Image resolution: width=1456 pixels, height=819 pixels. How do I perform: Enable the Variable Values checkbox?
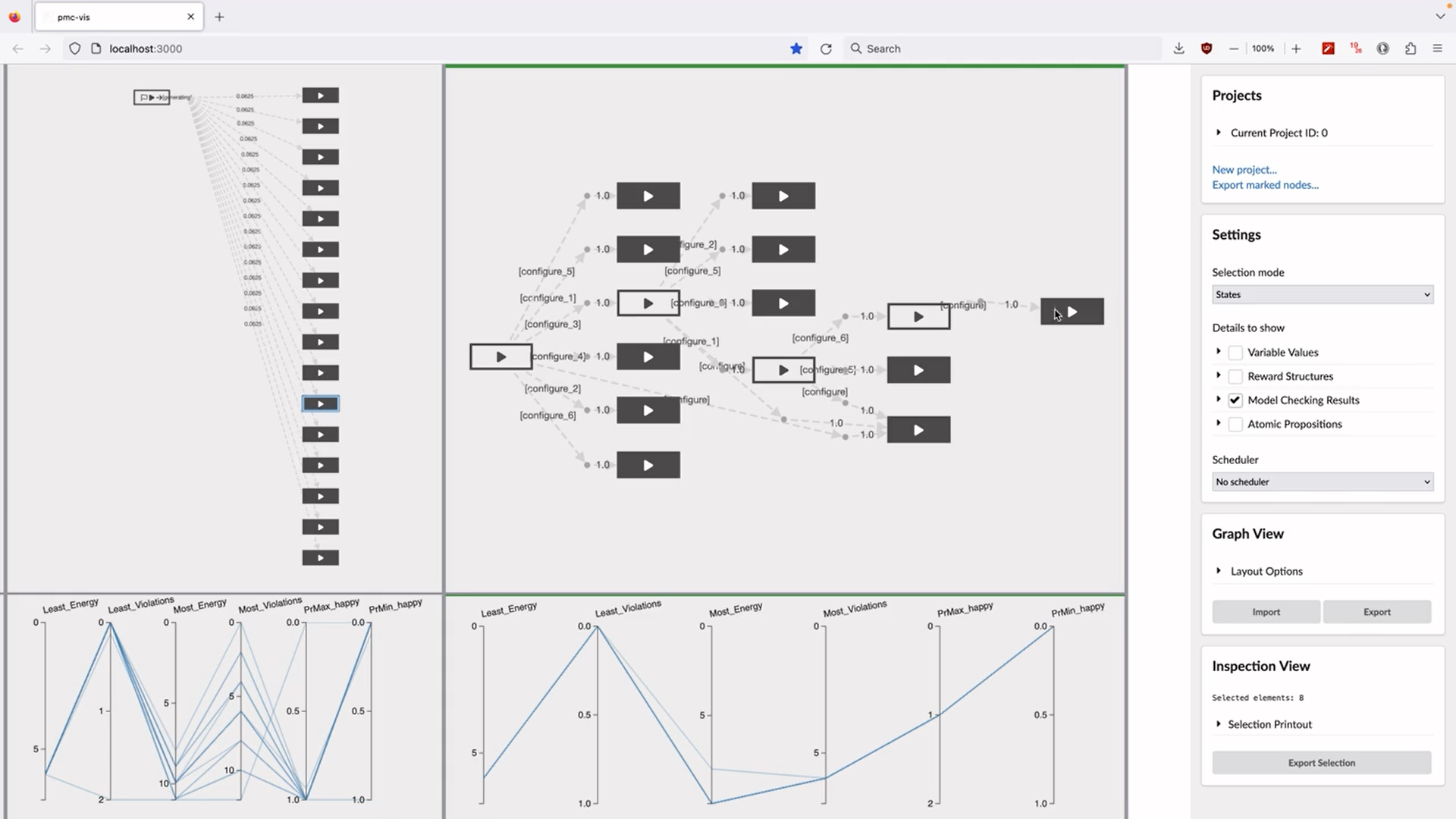1235,353
